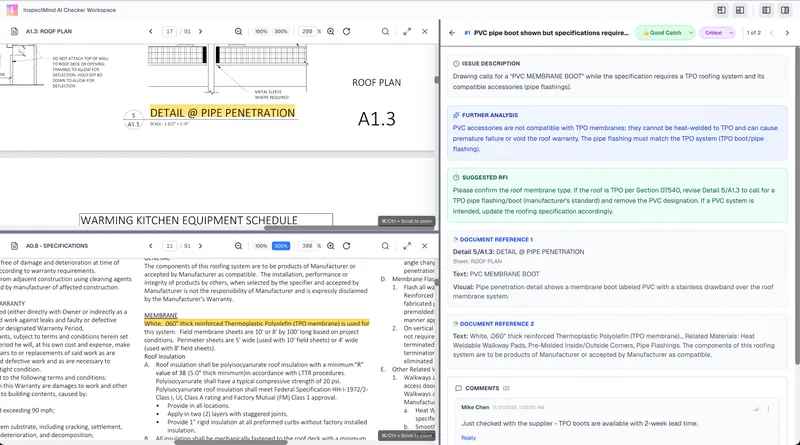Open the Good Catch status dropdown

click(665, 33)
